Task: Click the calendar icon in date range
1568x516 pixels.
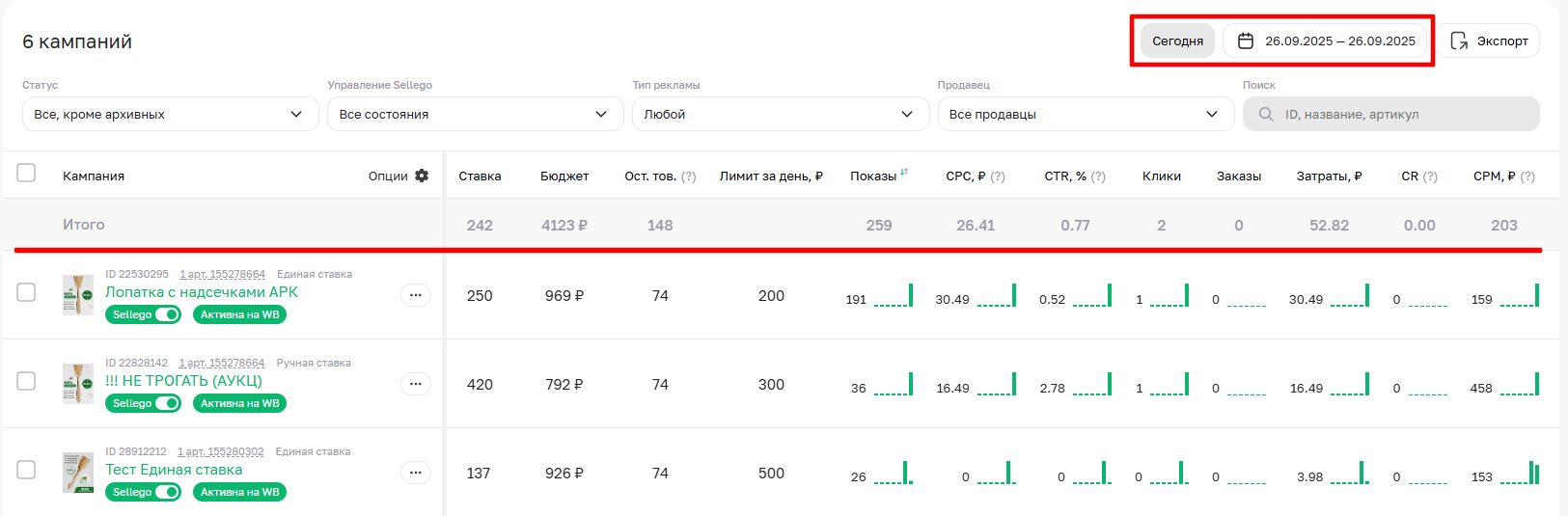Action: point(1246,41)
